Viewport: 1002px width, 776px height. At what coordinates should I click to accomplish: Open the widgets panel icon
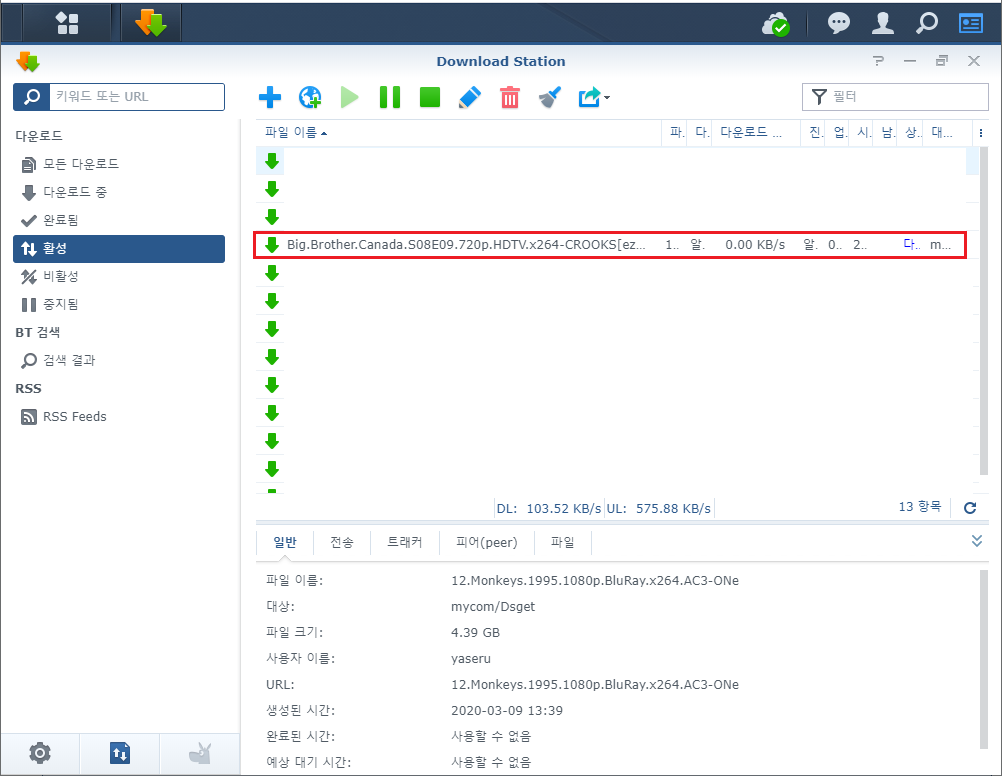(971, 24)
